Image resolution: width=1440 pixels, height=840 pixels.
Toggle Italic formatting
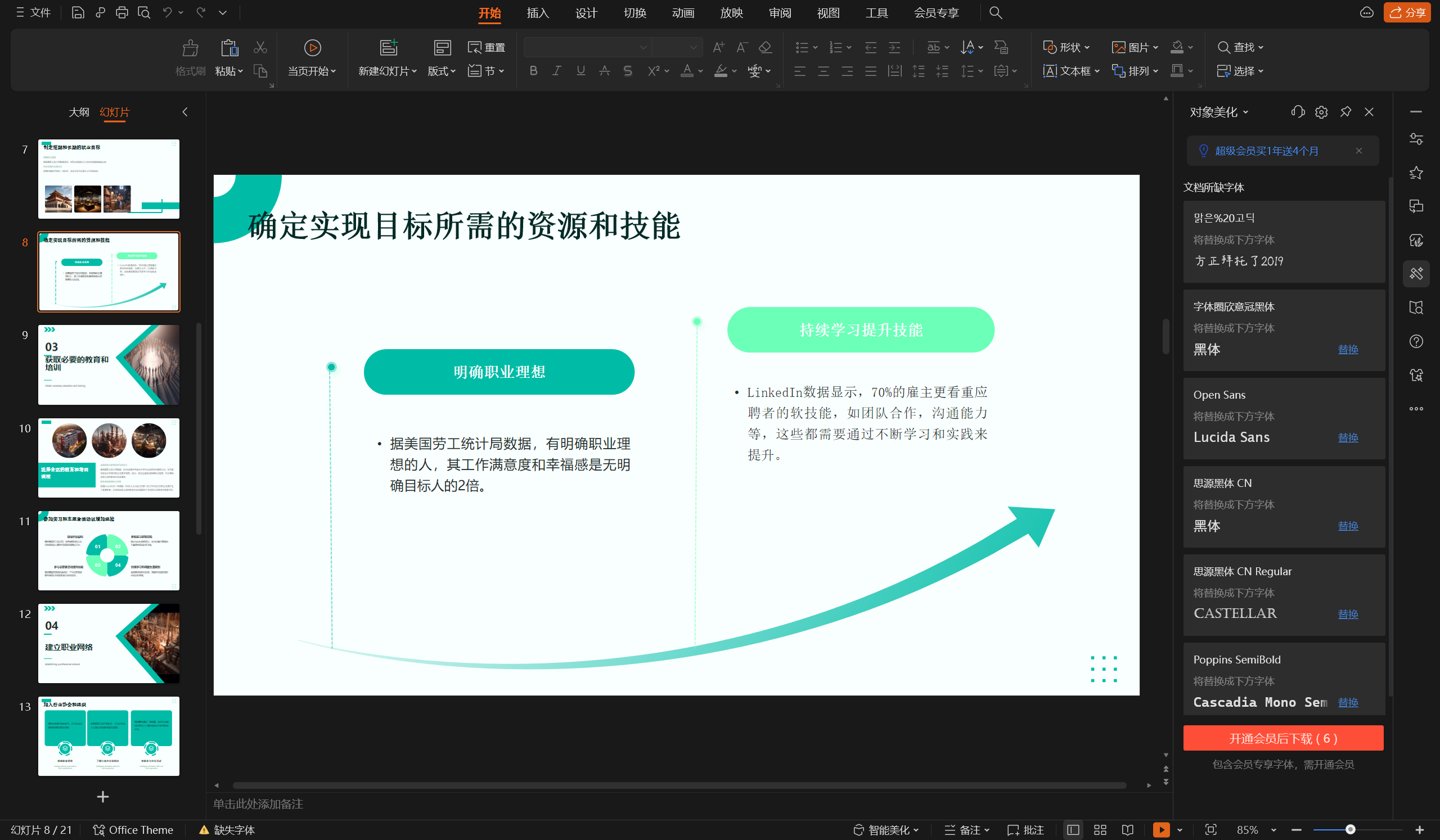click(556, 71)
